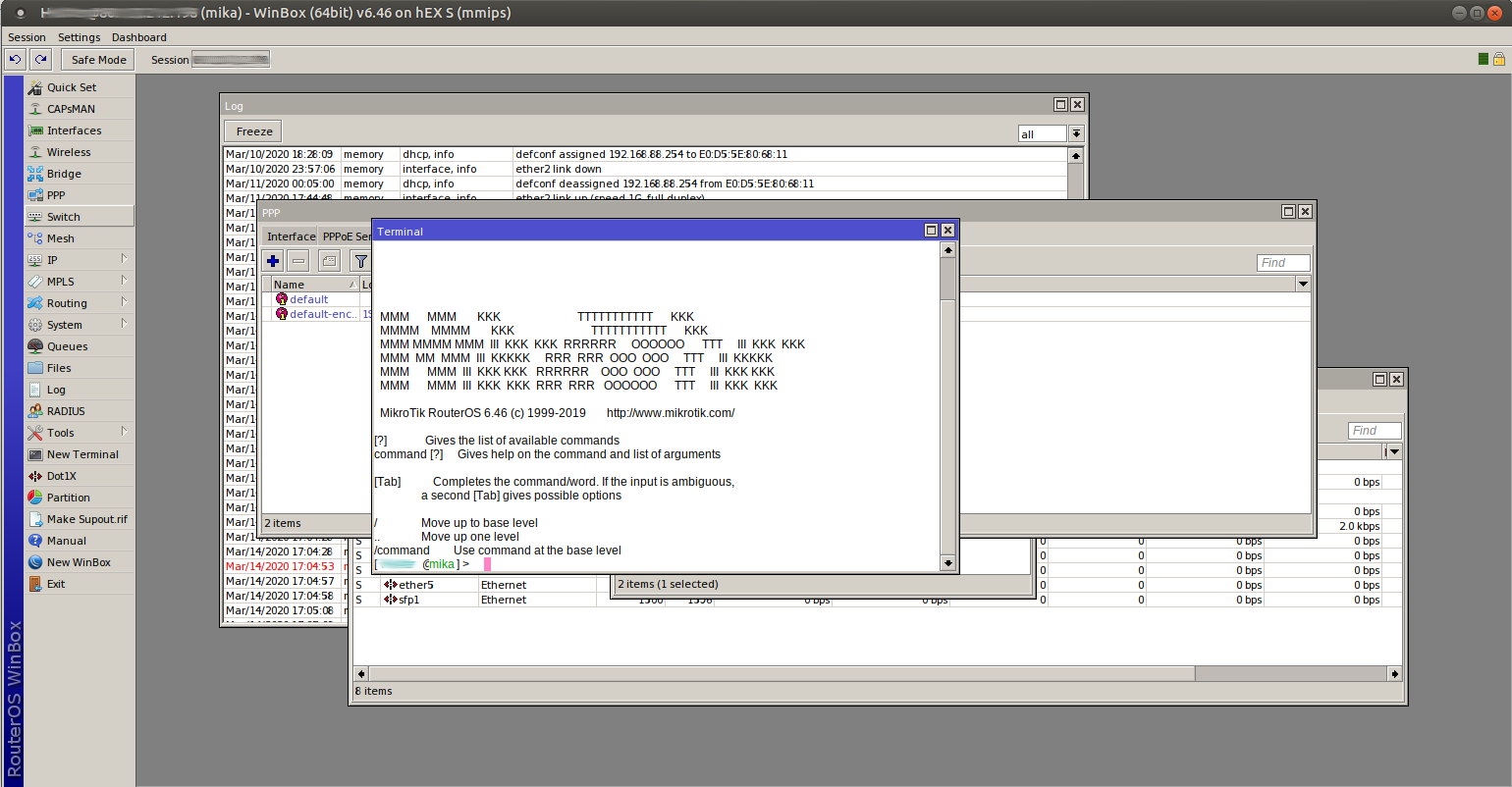Image resolution: width=1512 pixels, height=787 pixels.
Task: Open the CAPsMAN sidebar entry
Action: click(x=79, y=109)
